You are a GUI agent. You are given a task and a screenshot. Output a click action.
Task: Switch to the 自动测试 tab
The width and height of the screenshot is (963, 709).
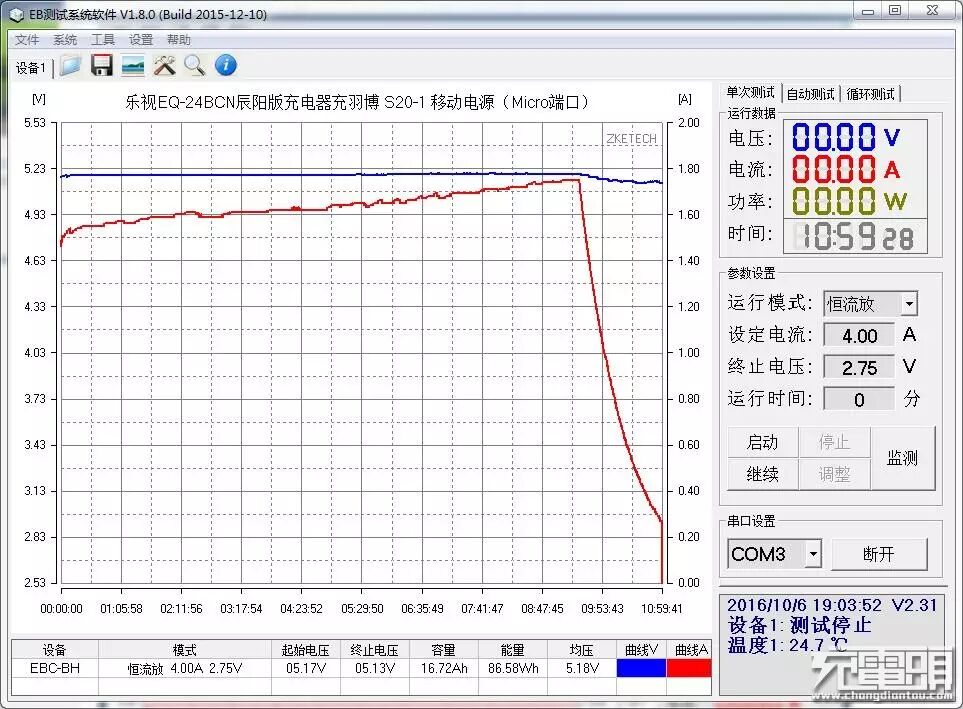[810, 94]
